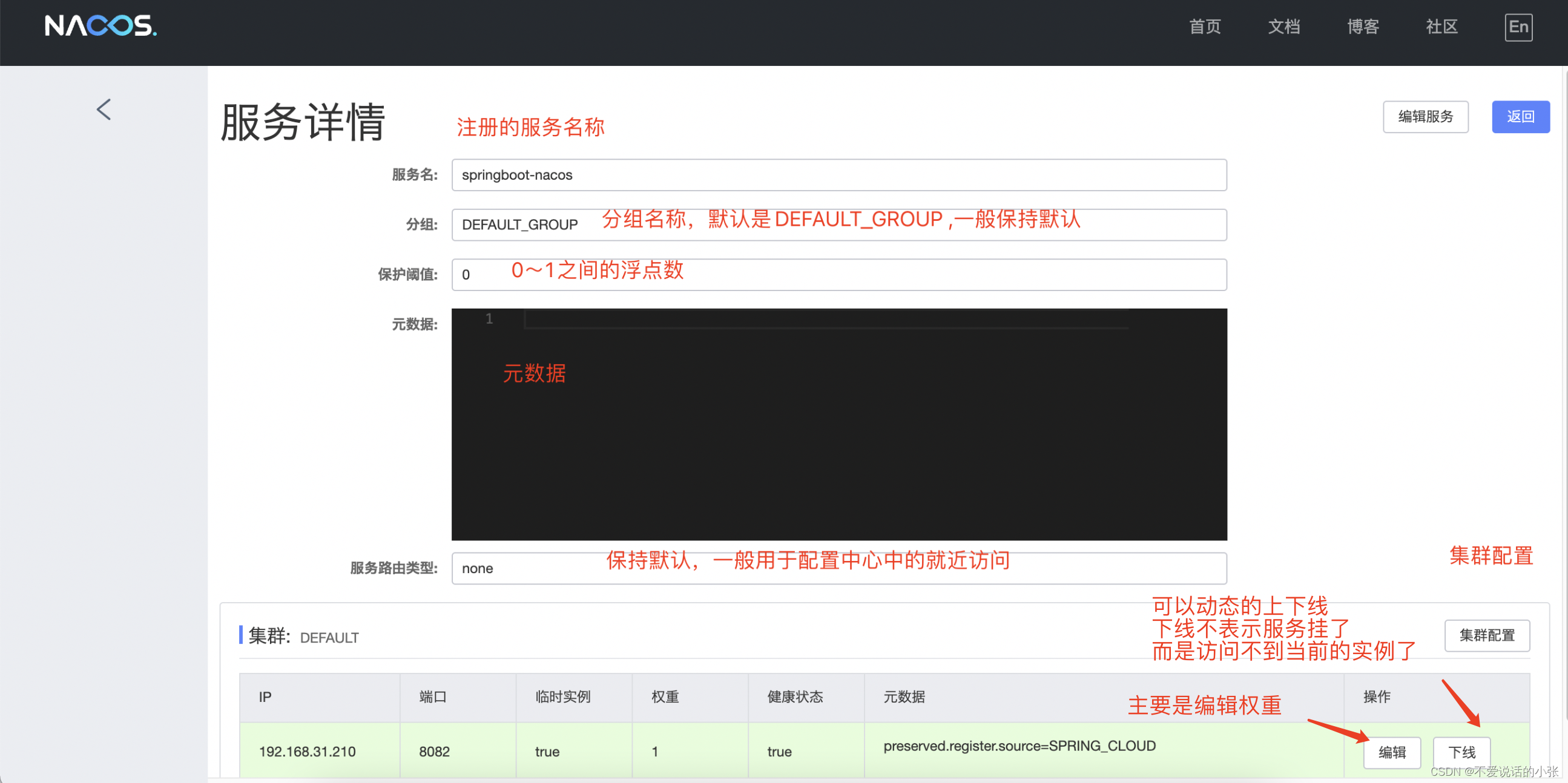Click the 编辑服务 button
Image resolution: width=1568 pixels, height=783 pixels.
click(1425, 117)
